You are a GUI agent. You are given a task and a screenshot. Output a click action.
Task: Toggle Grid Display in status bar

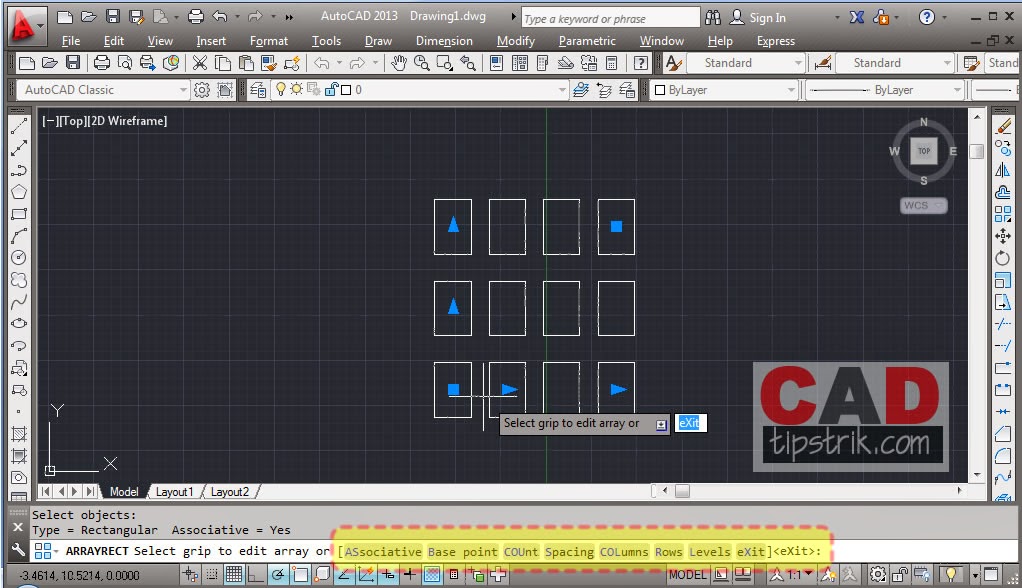click(x=233, y=574)
